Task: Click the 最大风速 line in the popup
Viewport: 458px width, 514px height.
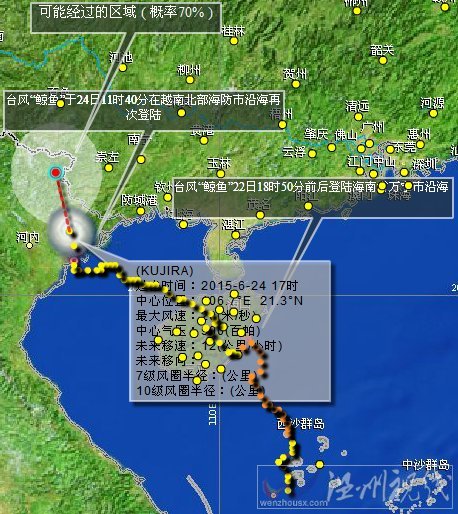Action: tap(197, 316)
